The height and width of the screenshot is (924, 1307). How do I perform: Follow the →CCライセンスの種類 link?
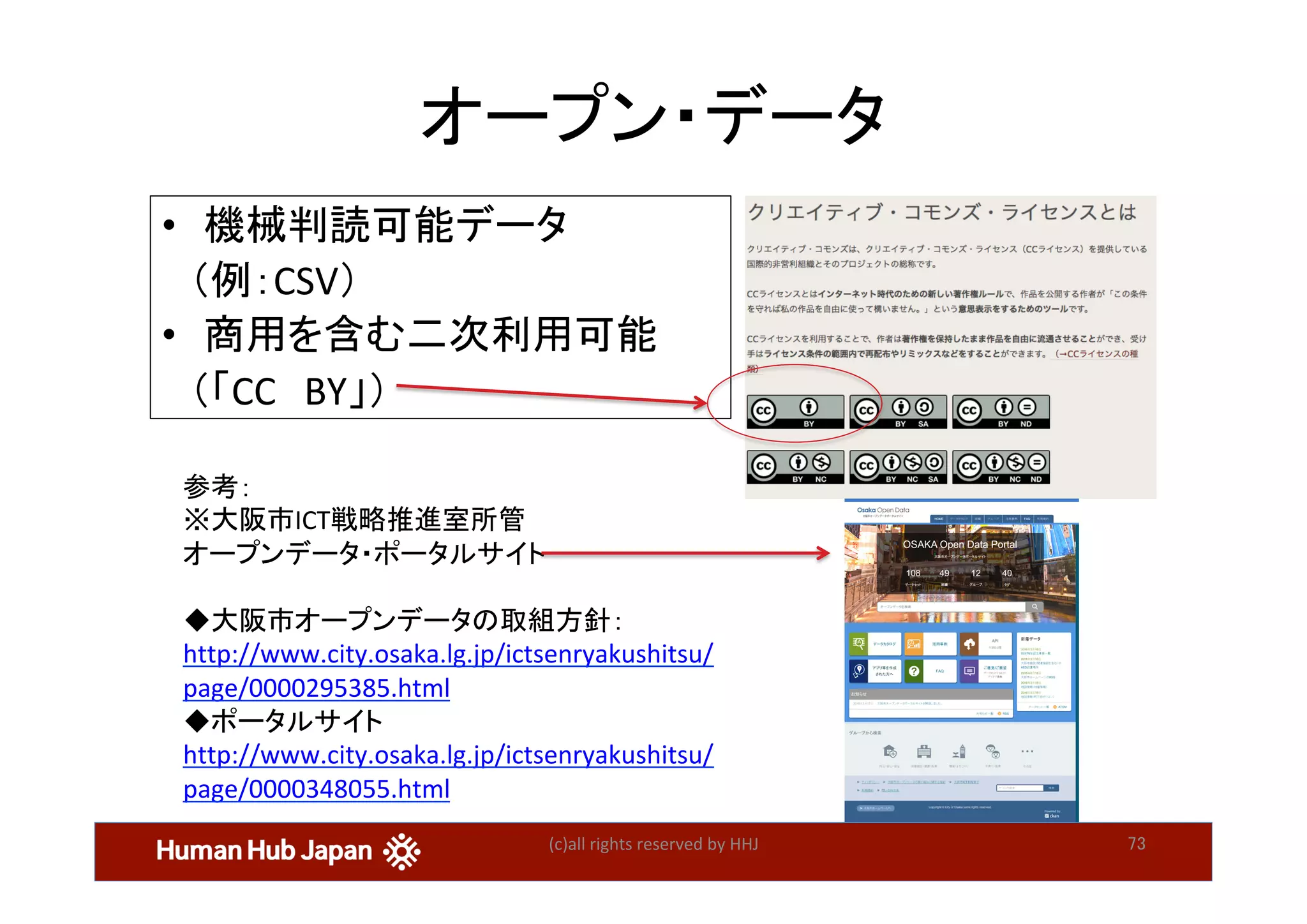point(1095,354)
